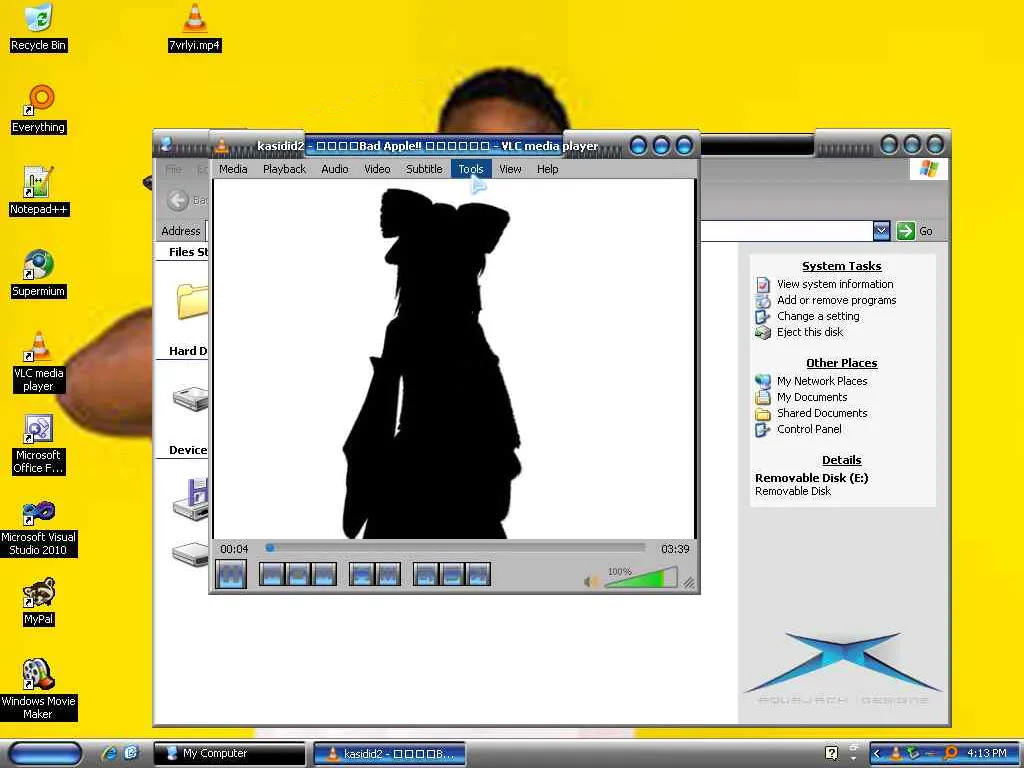Screen dimensions: 1024x768
Task: Open the VLC Video menu
Action: click(x=377, y=169)
